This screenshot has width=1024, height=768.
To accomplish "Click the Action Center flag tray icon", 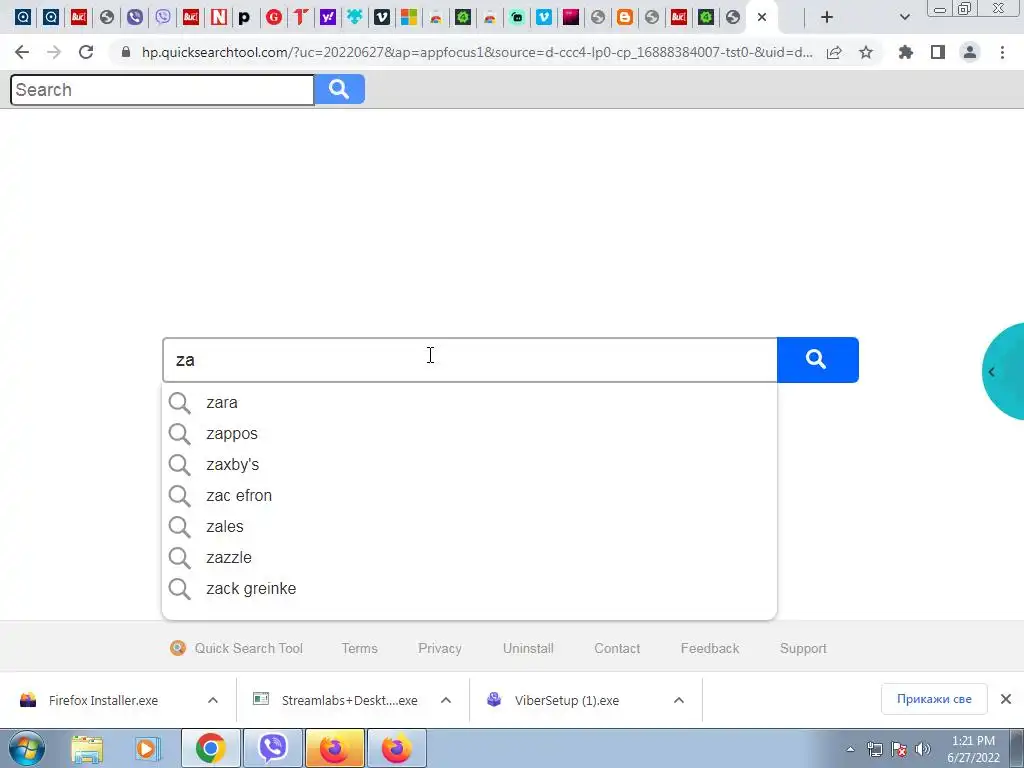I will (899, 750).
